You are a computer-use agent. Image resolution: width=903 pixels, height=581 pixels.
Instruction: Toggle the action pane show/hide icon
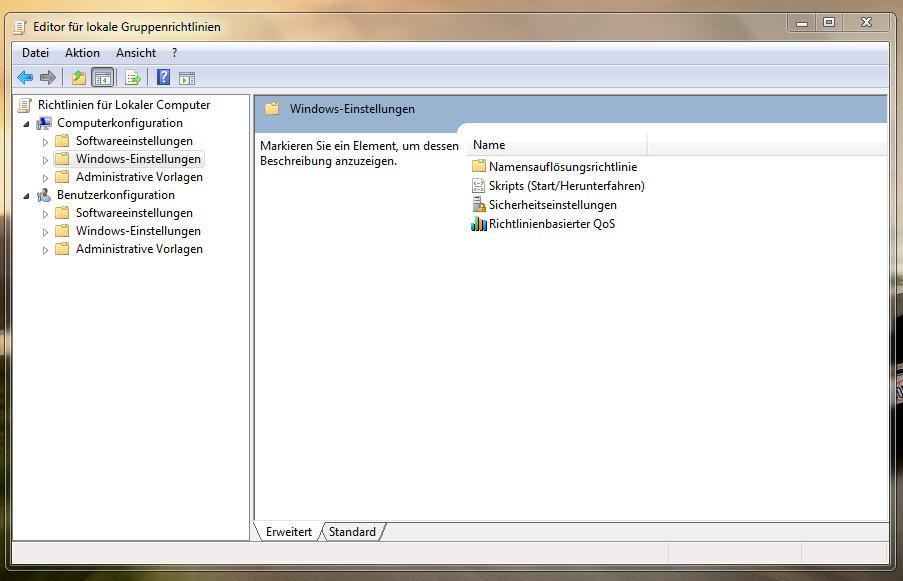pos(187,78)
